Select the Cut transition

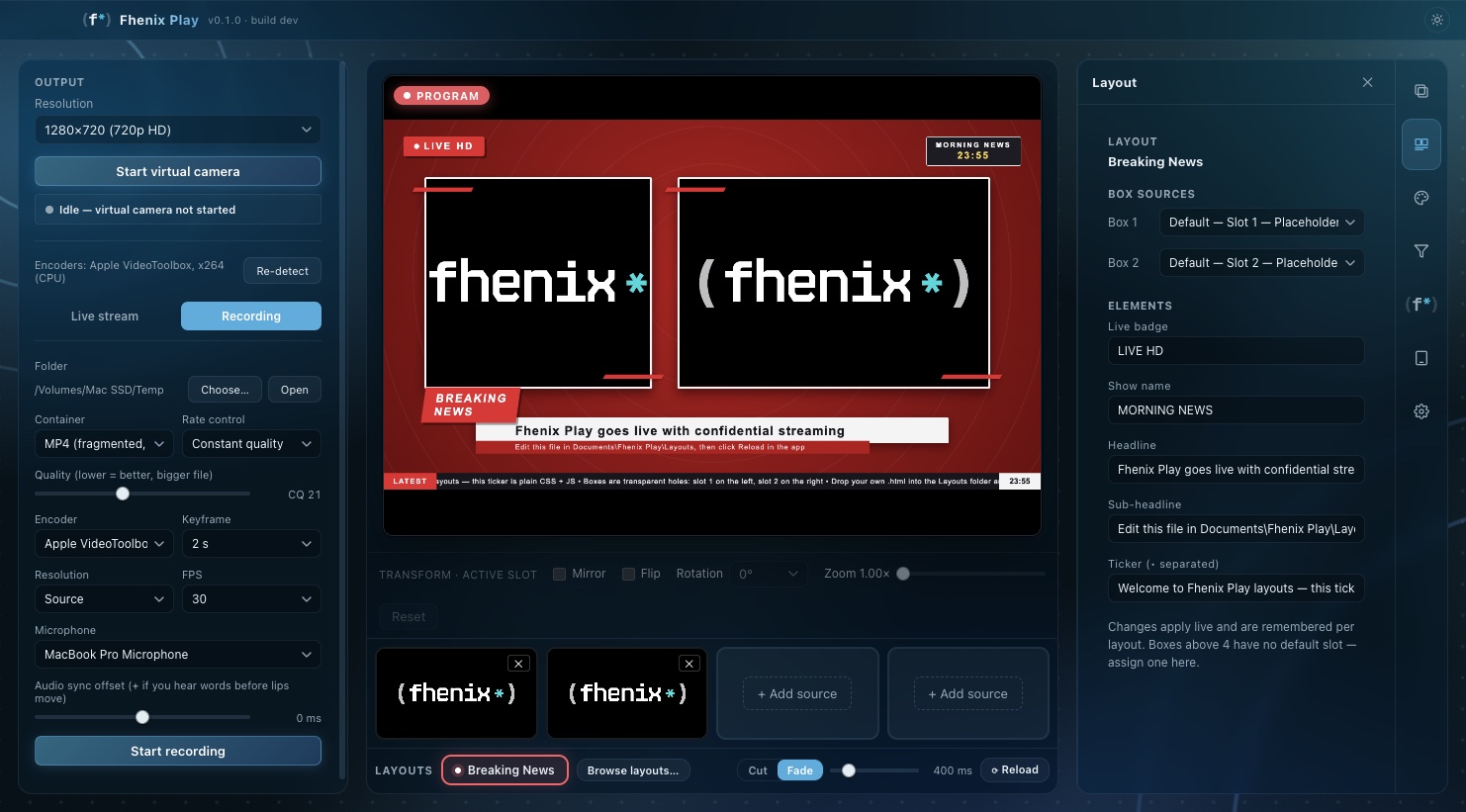pos(758,770)
